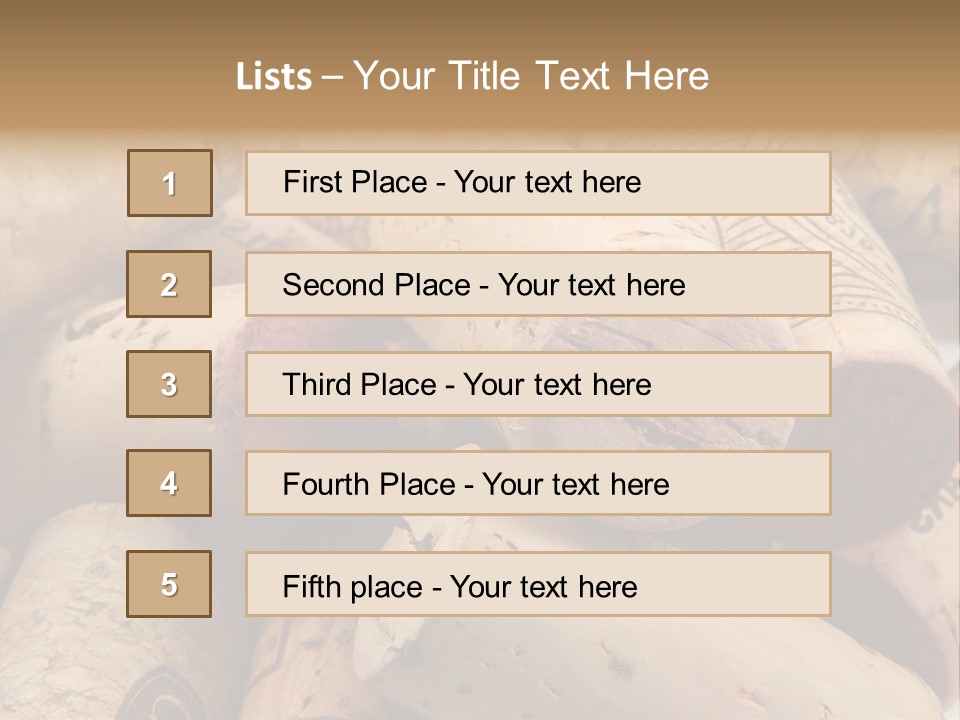Click "Your text here" in Third Place row
Screen dimensions: 960x720
pos(557,385)
